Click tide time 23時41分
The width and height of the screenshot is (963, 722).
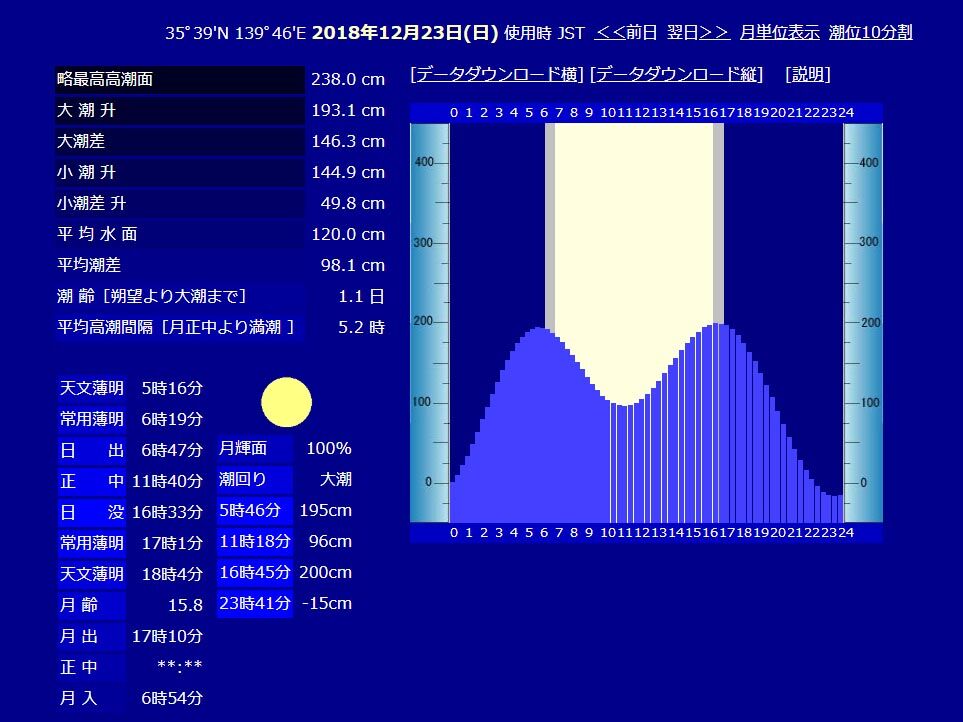click(x=254, y=604)
